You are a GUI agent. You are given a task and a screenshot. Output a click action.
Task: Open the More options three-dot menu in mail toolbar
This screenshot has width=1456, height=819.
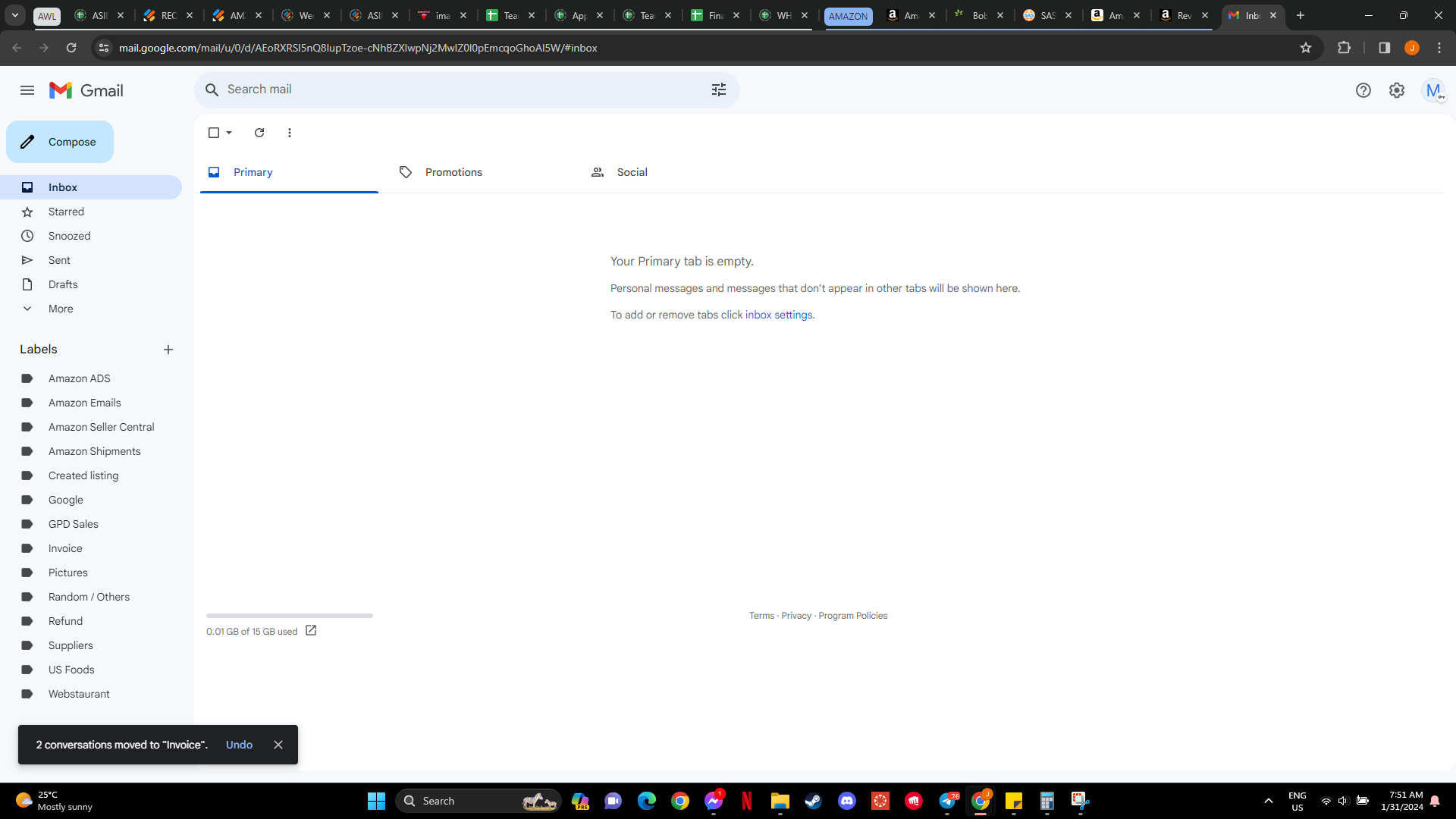click(x=290, y=133)
